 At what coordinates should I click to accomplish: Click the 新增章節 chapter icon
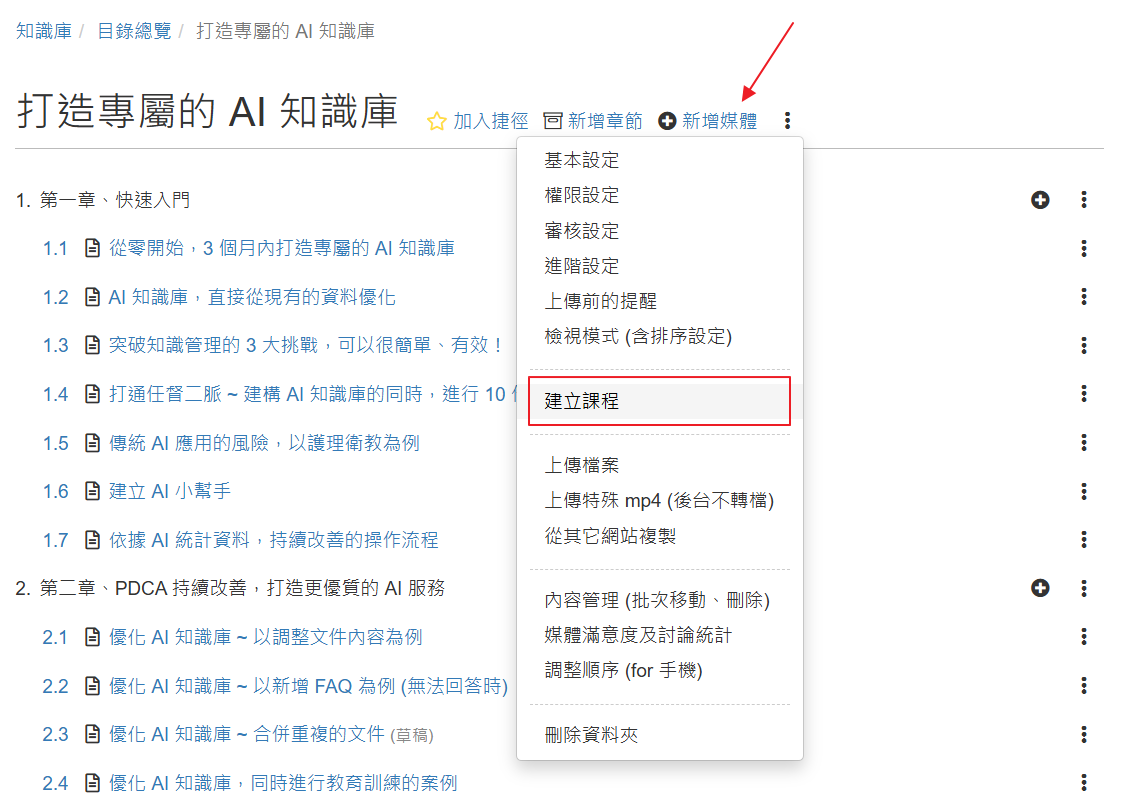[x=553, y=121]
